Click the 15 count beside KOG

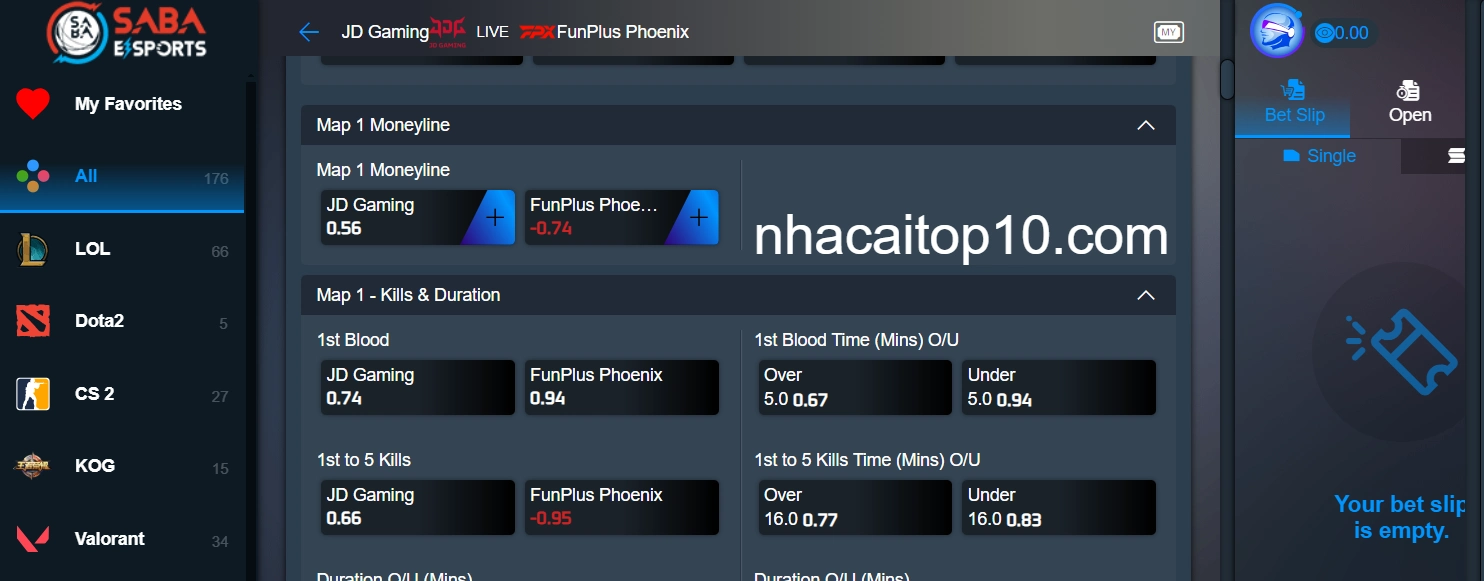220,469
